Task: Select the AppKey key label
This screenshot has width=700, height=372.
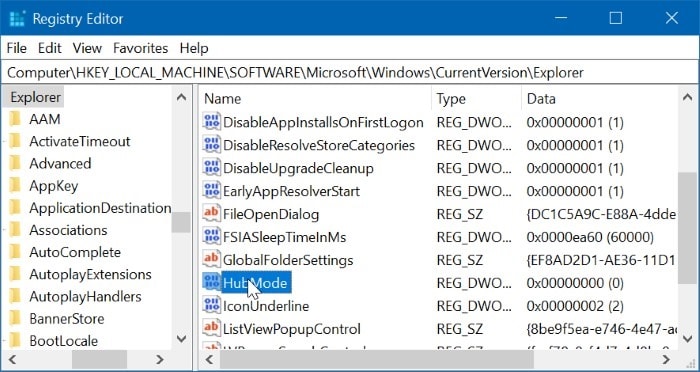Action: point(54,186)
